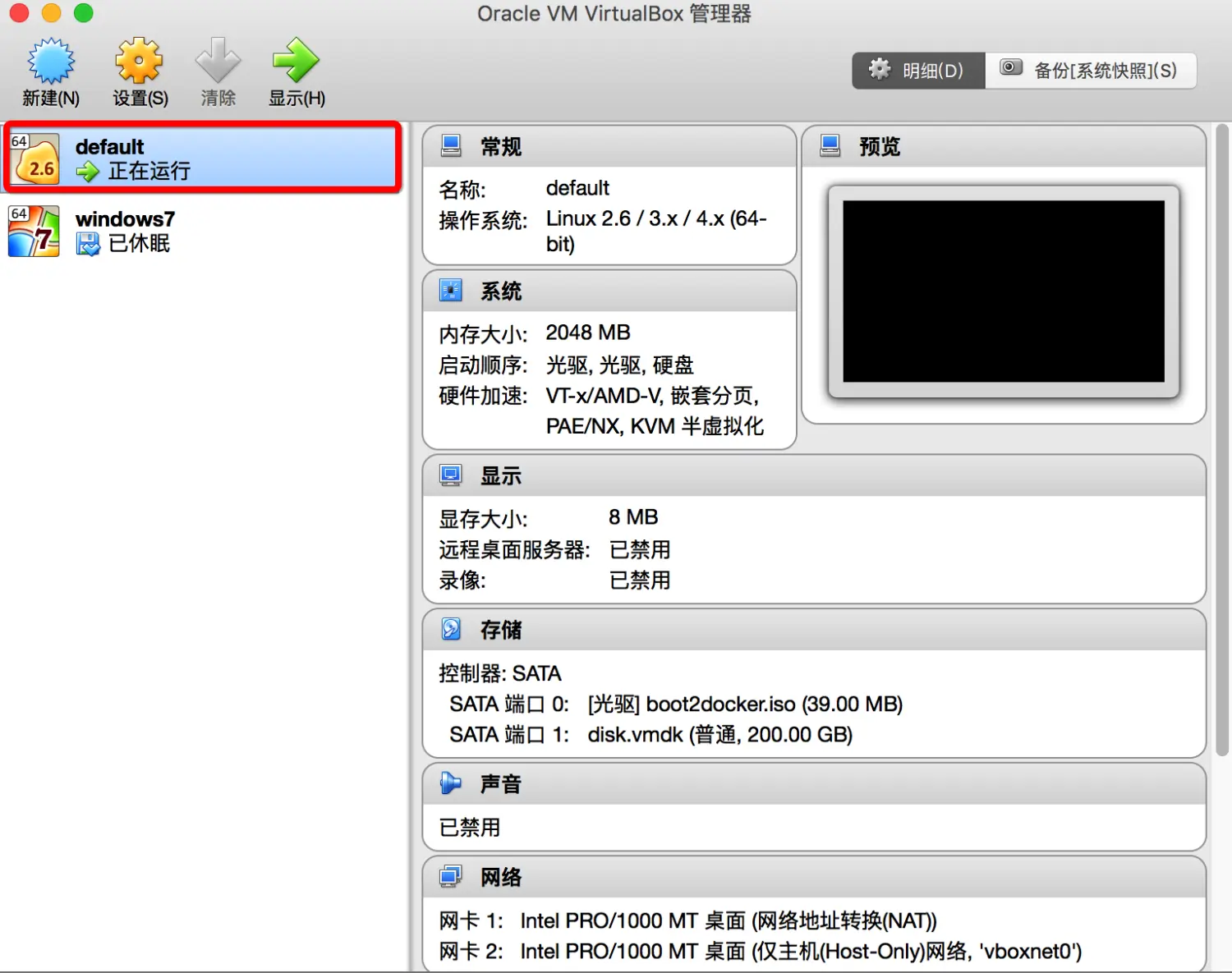1232x973 pixels.
Task: Click the New (新建) VM toolbar icon
Action: [x=51, y=62]
